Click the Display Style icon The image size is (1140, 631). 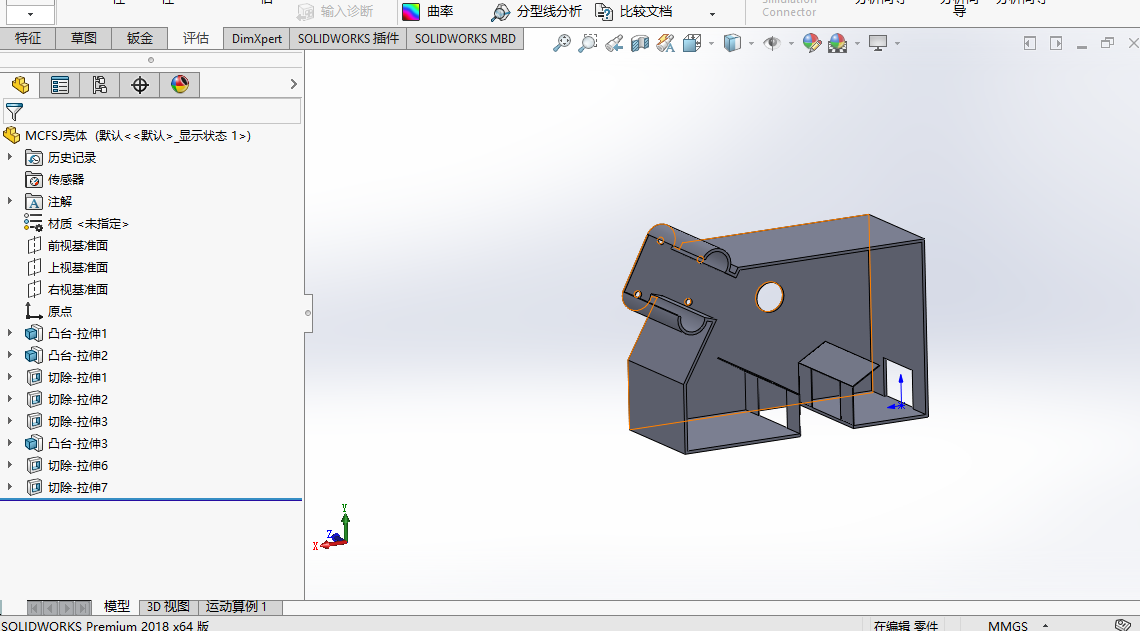click(x=732, y=44)
